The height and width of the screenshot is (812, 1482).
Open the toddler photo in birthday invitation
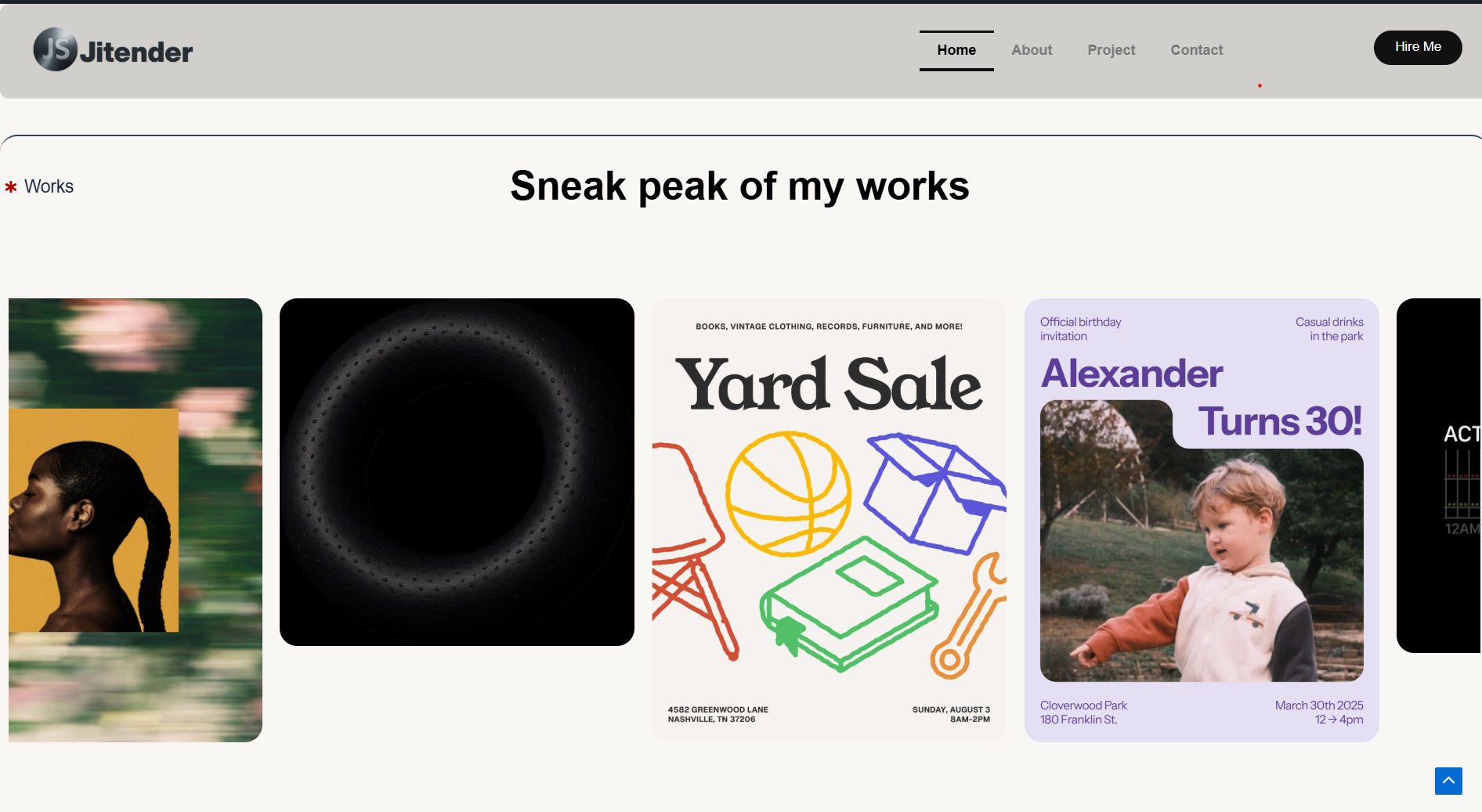pyautogui.click(x=1201, y=564)
